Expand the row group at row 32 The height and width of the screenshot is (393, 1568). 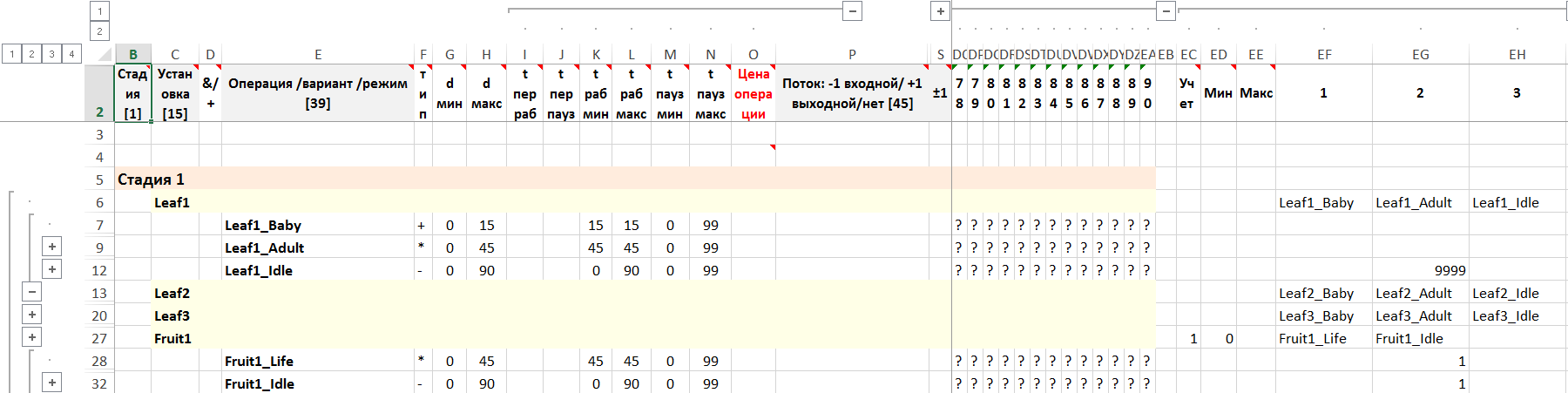pos(52,383)
